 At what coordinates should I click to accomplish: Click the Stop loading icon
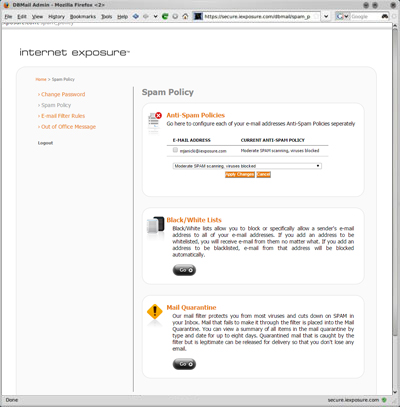(175, 16)
